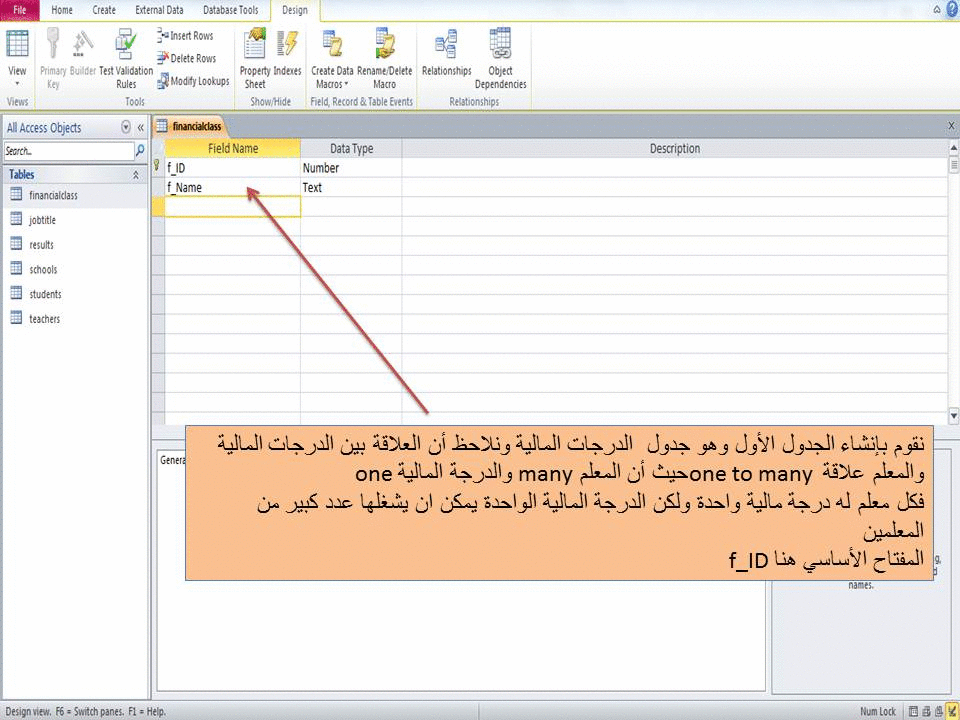
Task: Switch to Datasheet View in status bar
Action: click(913, 711)
